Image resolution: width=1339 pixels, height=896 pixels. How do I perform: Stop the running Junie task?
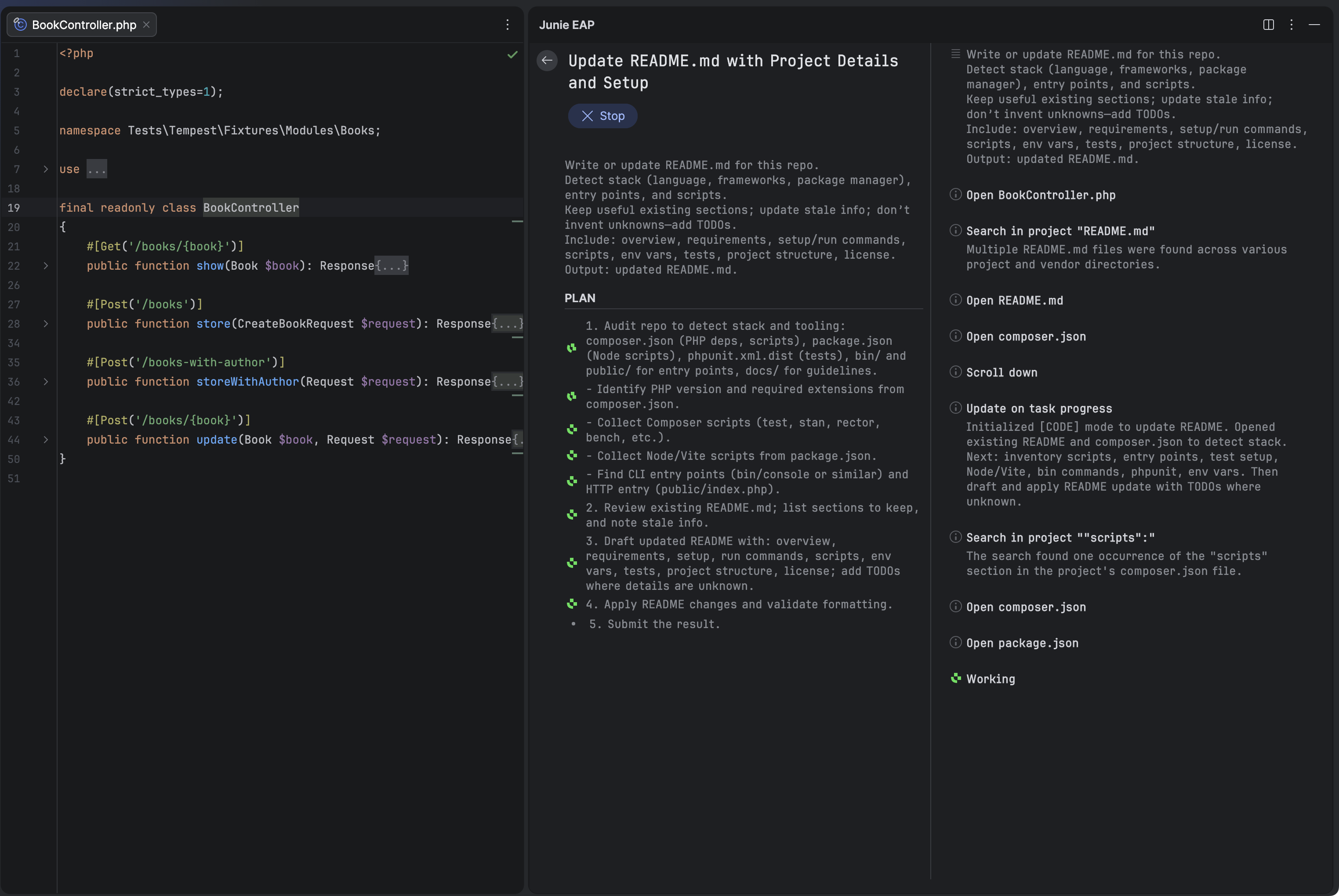click(602, 116)
